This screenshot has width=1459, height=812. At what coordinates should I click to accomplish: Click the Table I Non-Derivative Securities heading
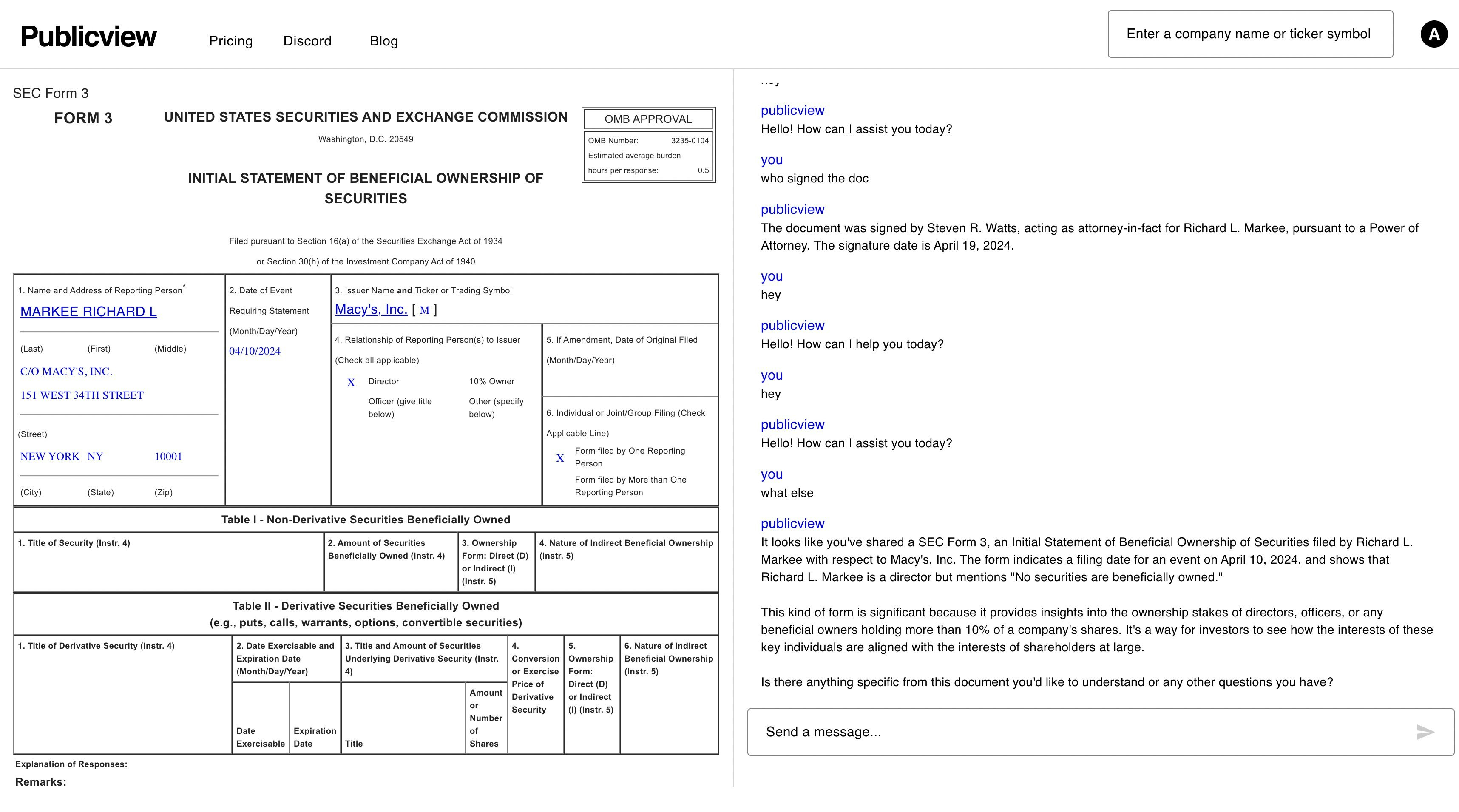pos(365,519)
